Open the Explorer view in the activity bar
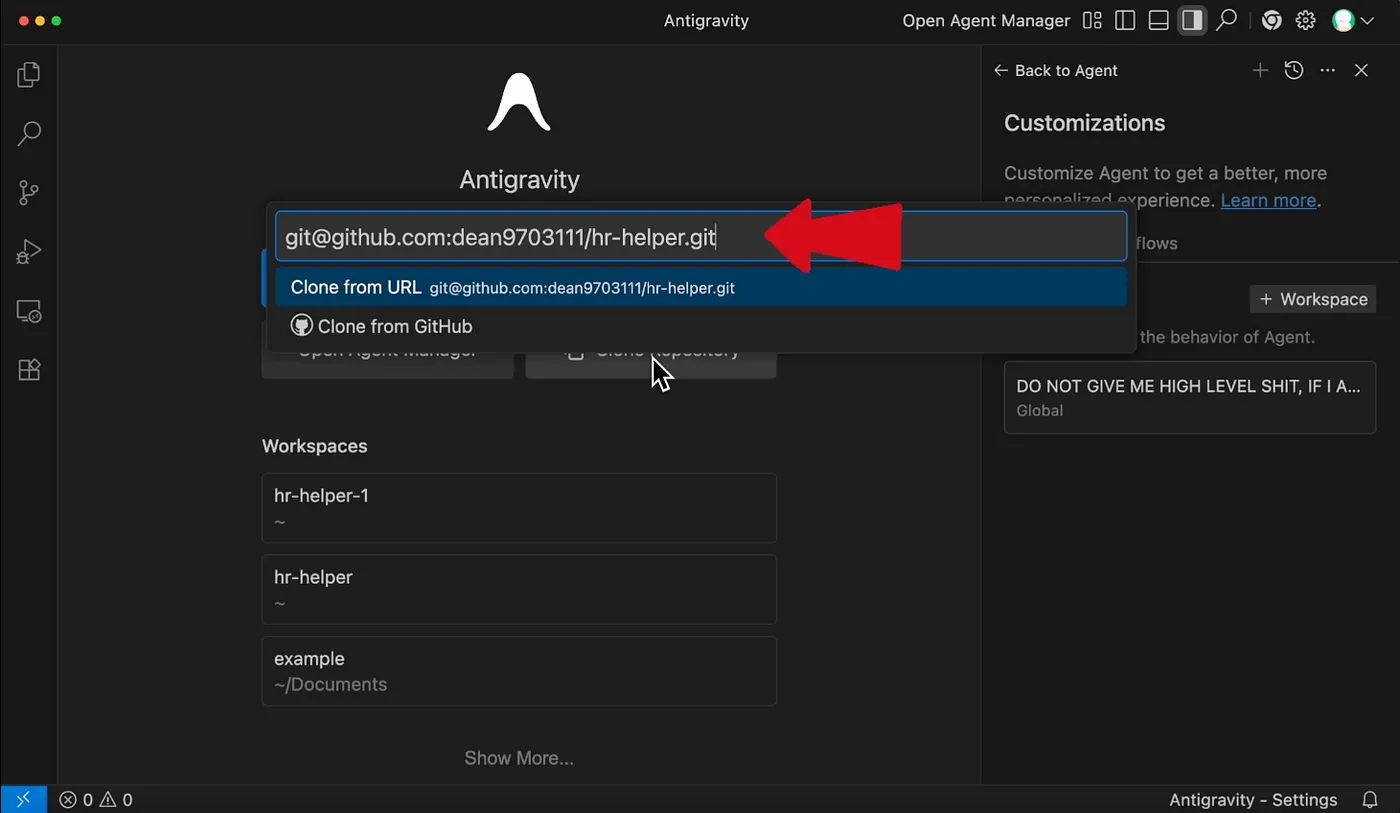The image size is (1400, 813). click(x=29, y=74)
